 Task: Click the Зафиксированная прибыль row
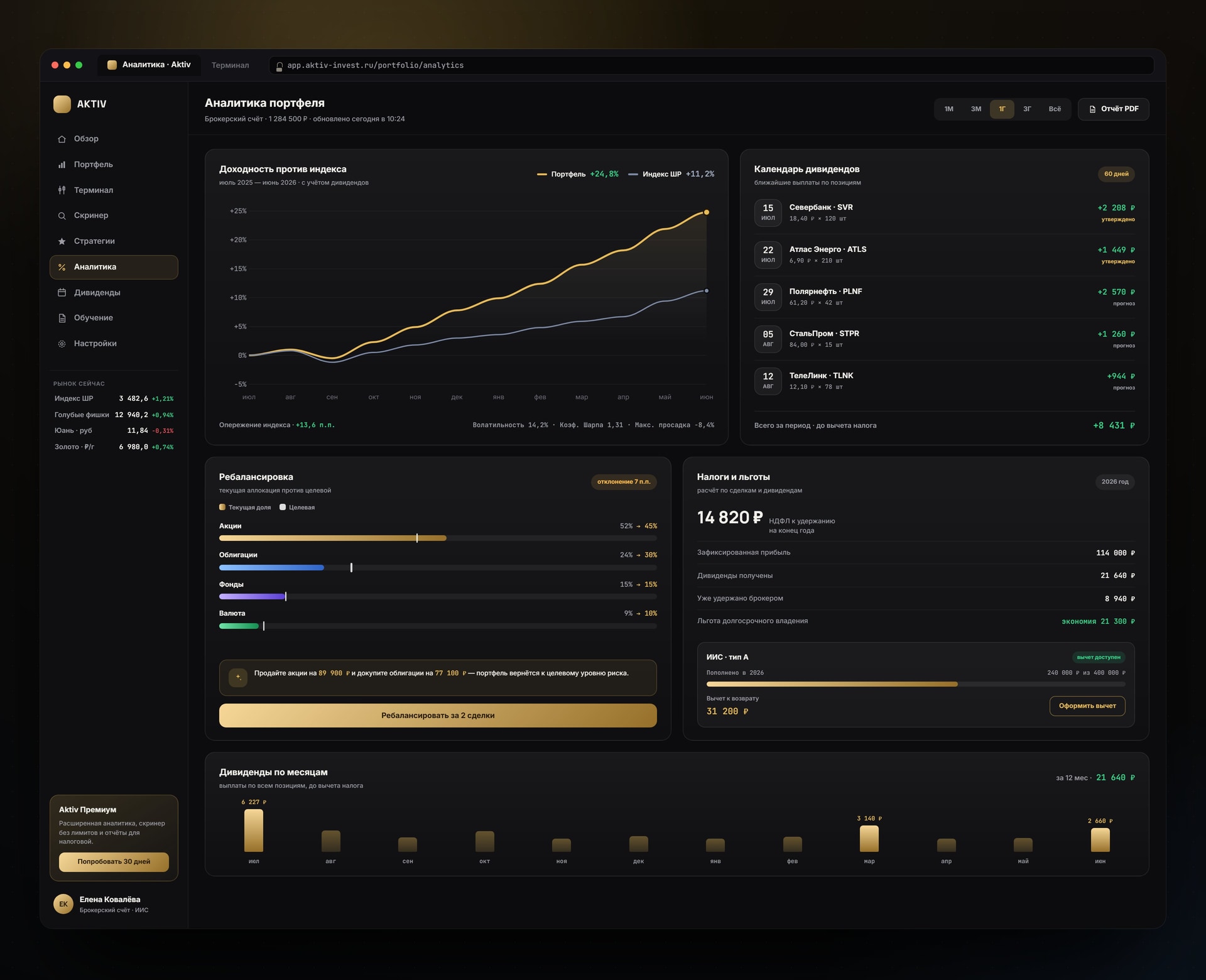pos(916,553)
